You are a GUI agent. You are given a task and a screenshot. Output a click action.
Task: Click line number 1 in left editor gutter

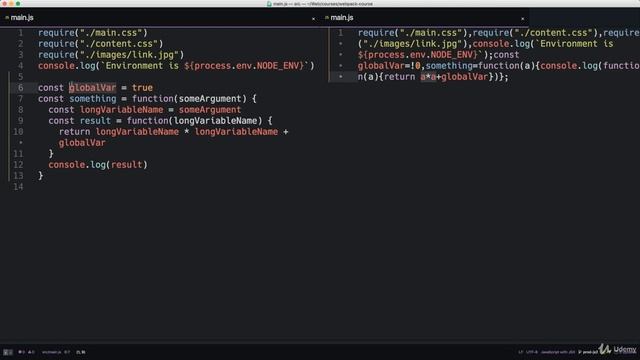(20, 33)
